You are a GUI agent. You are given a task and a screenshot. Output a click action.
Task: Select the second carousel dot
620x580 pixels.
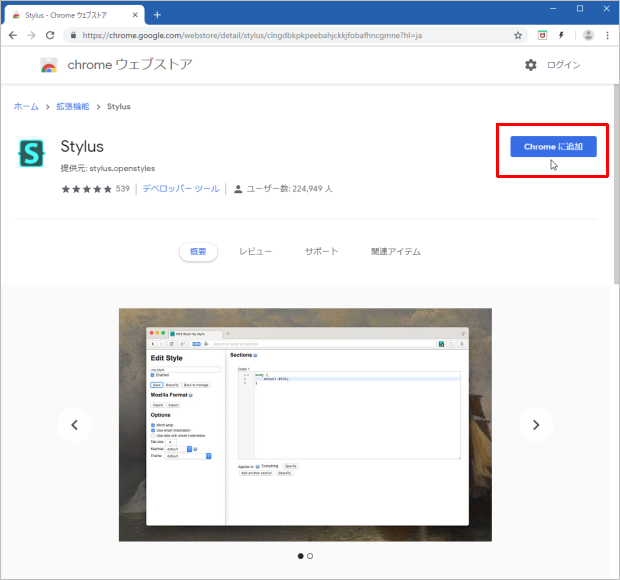pos(310,556)
